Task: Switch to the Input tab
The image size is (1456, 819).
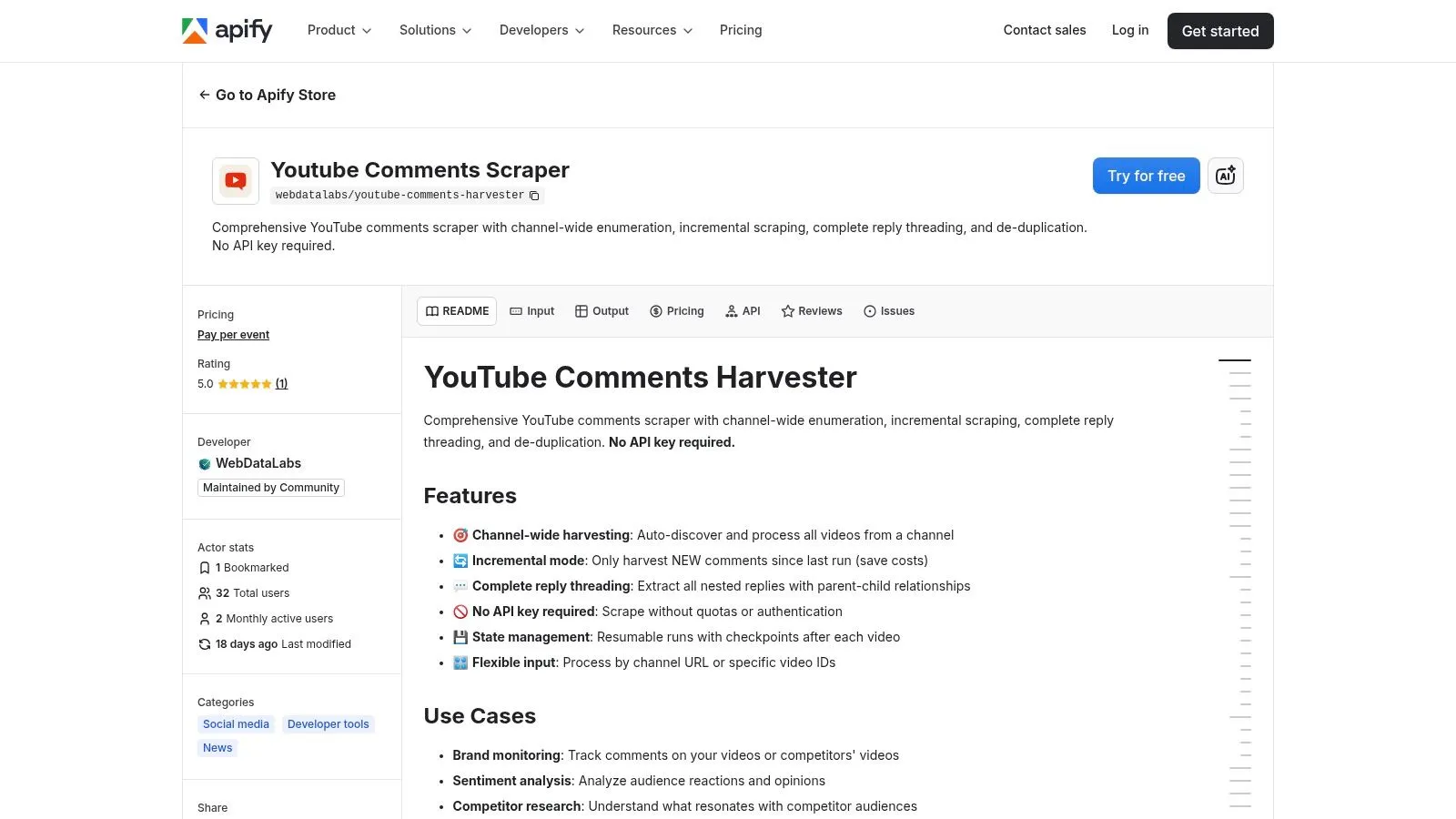Action: (531, 311)
